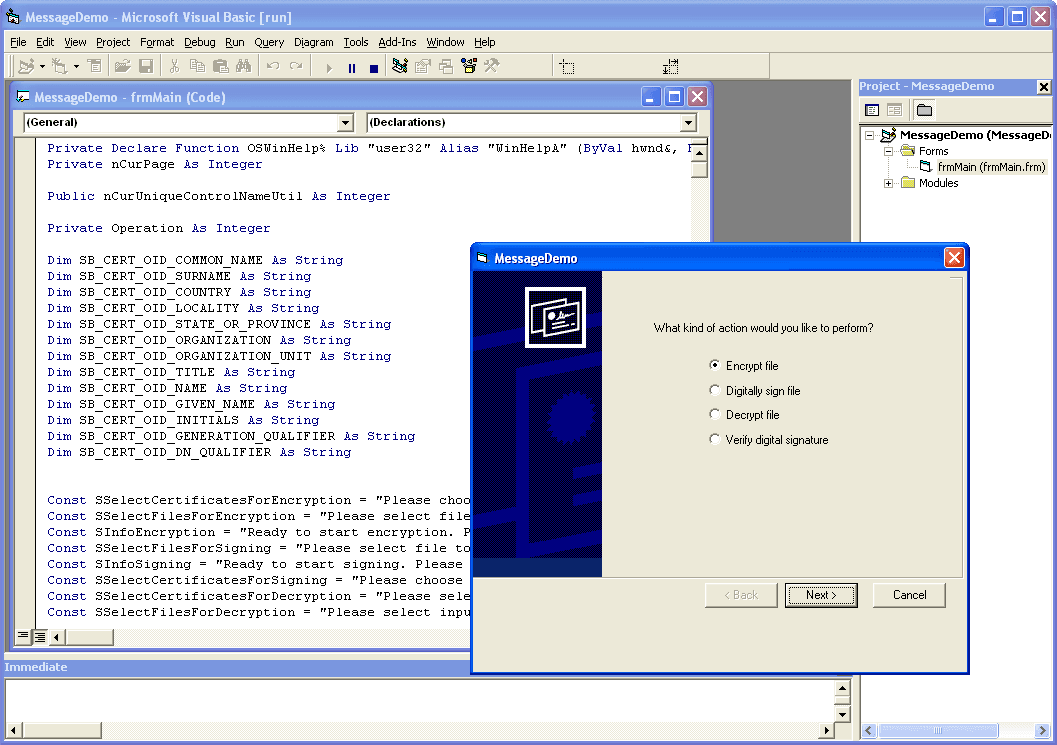1057x745 pixels.
Task: Pause execution with the Break icon
Action: coord(352,67)
